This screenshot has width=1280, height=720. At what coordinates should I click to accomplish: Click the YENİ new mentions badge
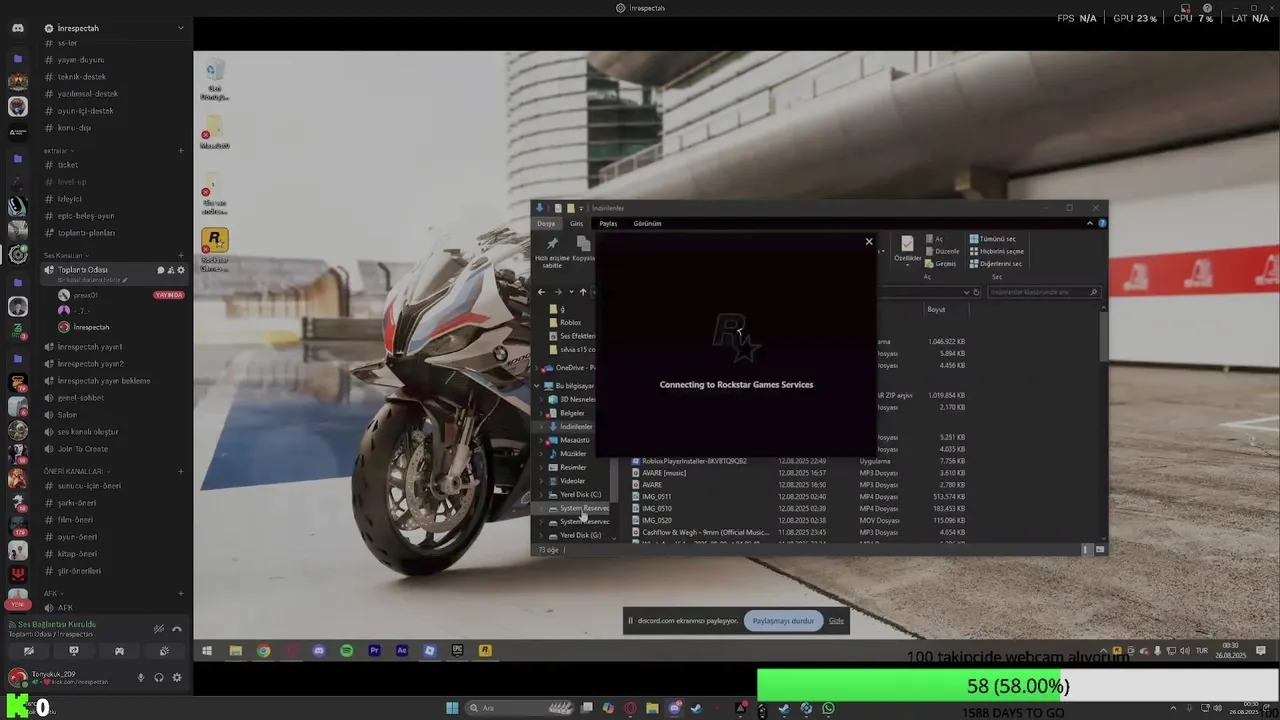pyautogui.click(x=17, y=605)
